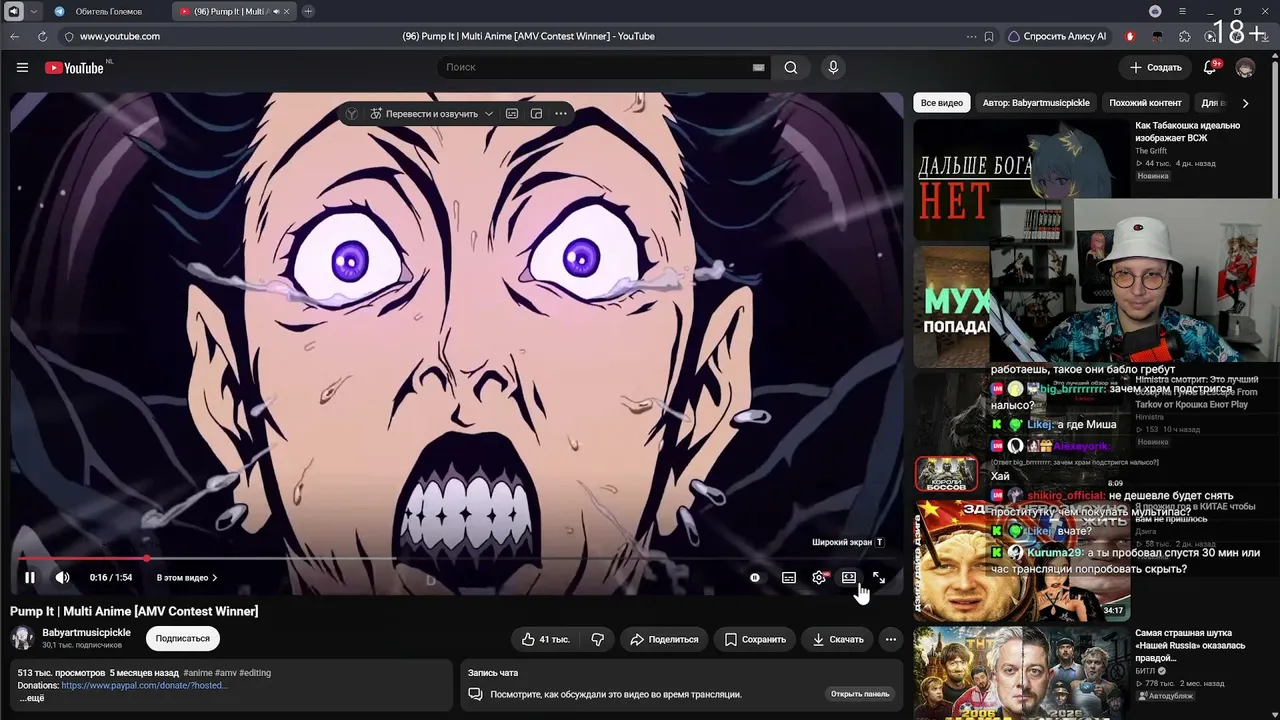Mute the video volume
This screenshot has height=720, width=1280.
point(62,577)
